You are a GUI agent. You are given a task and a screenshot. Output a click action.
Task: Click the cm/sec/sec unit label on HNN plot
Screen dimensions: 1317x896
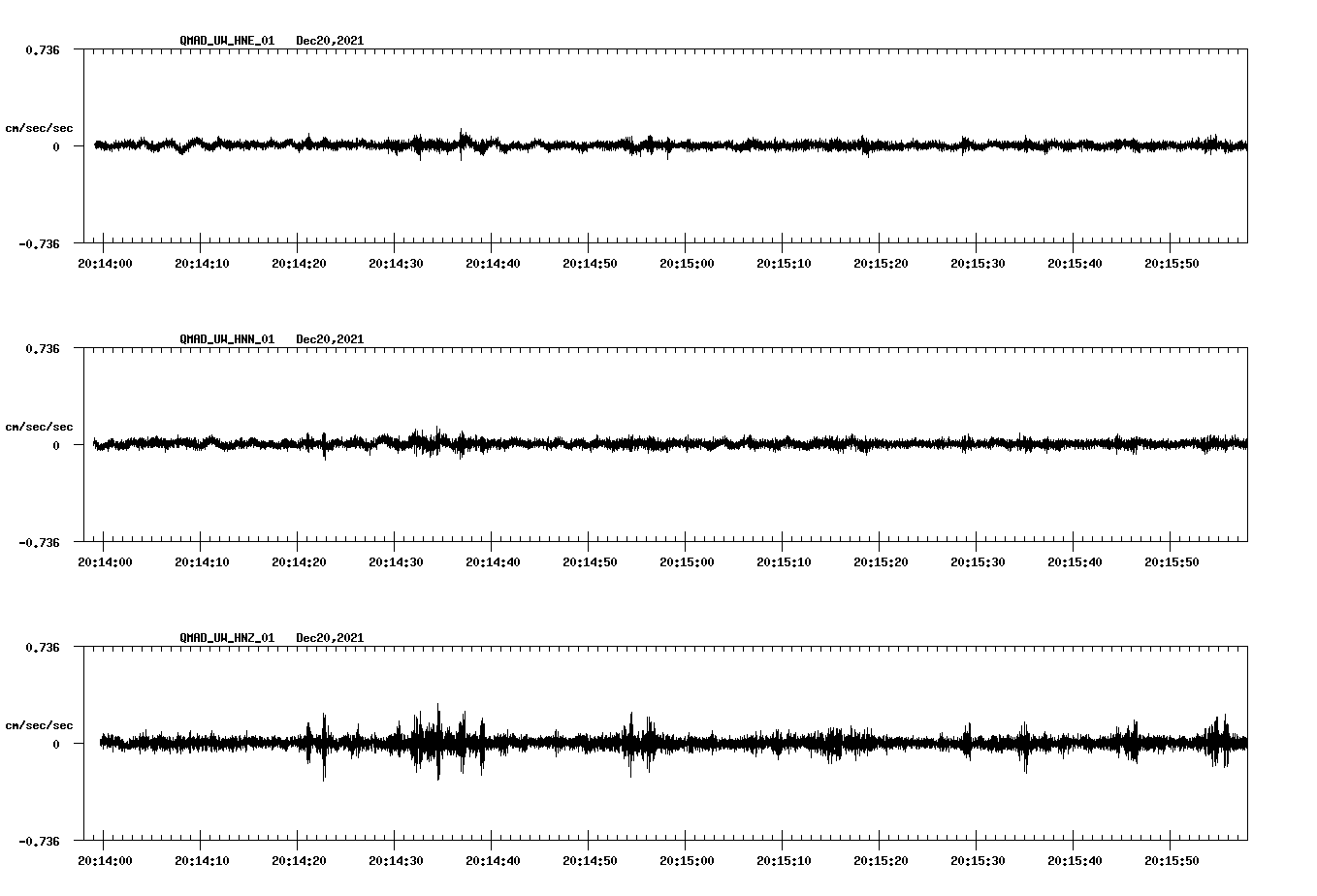tap(39, 427)
